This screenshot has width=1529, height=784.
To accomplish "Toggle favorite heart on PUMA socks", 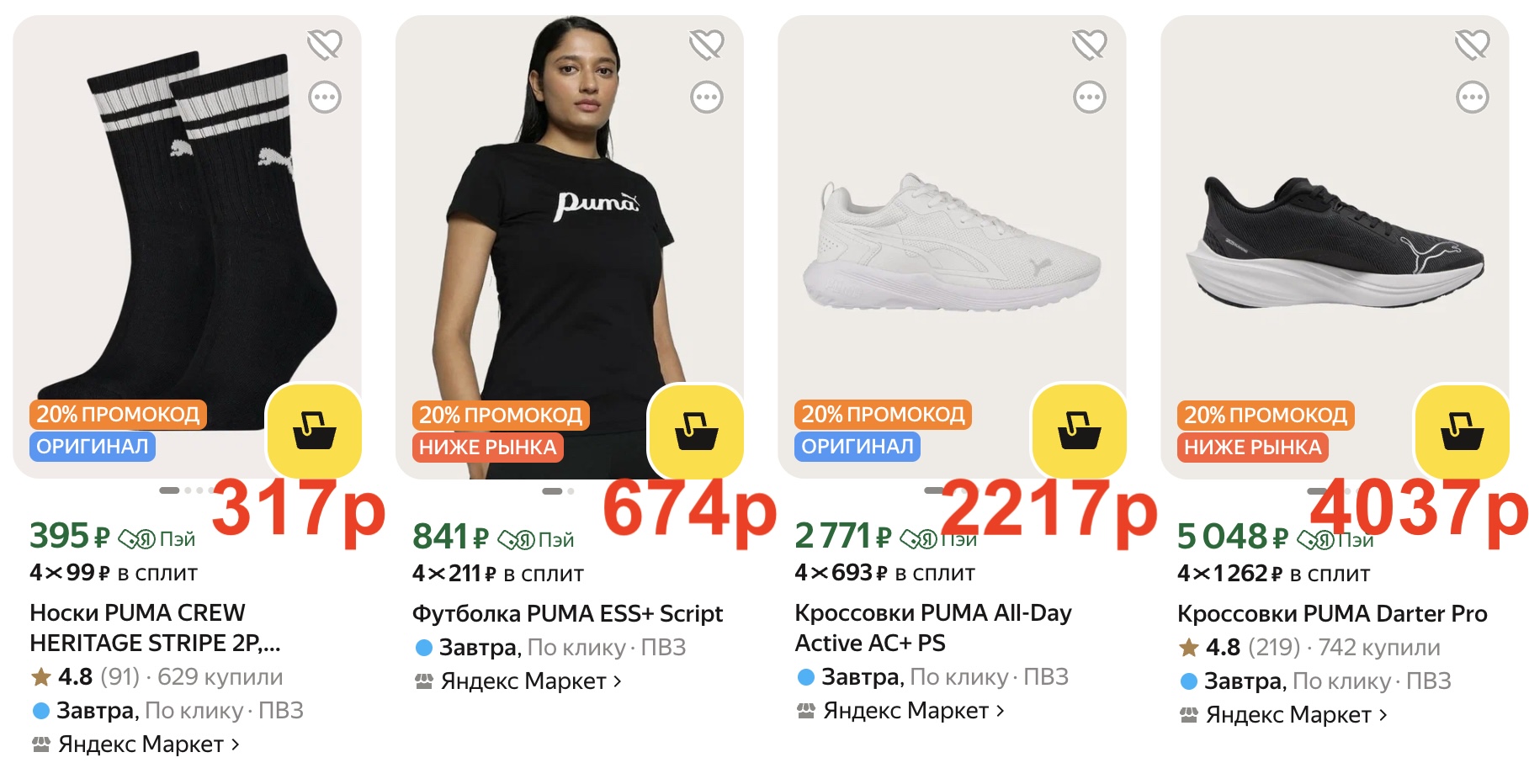I will 325,44.
